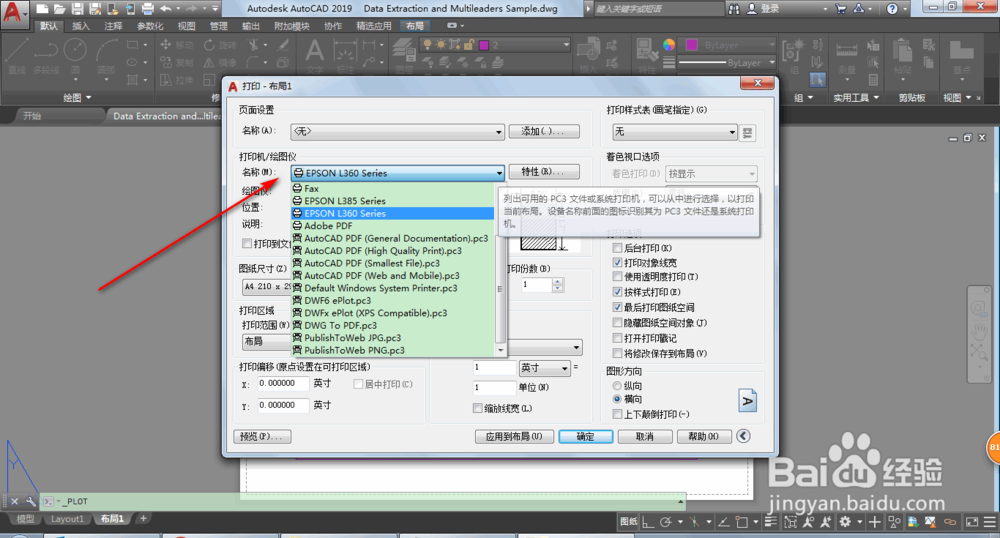
Task: Toggle 缩放线宽 checkbox
Action: coord(478,408)
